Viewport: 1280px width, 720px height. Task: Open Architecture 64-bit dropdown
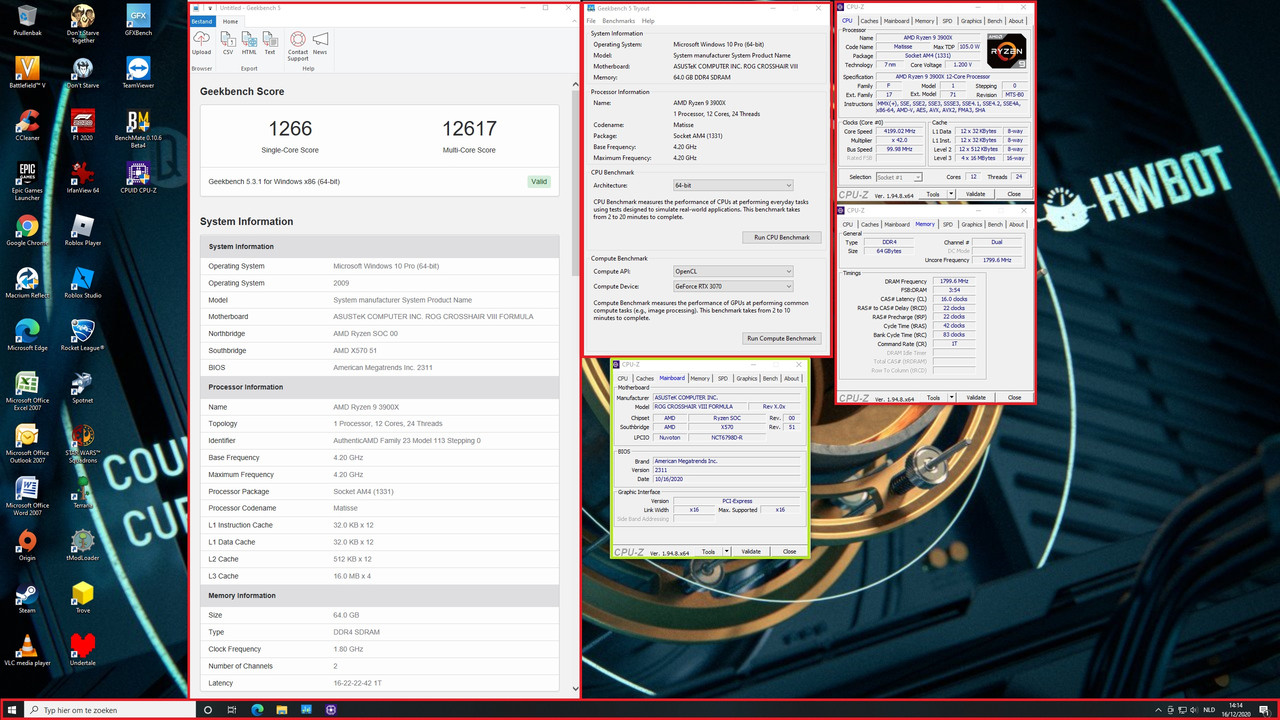click(x=733, y=185)
